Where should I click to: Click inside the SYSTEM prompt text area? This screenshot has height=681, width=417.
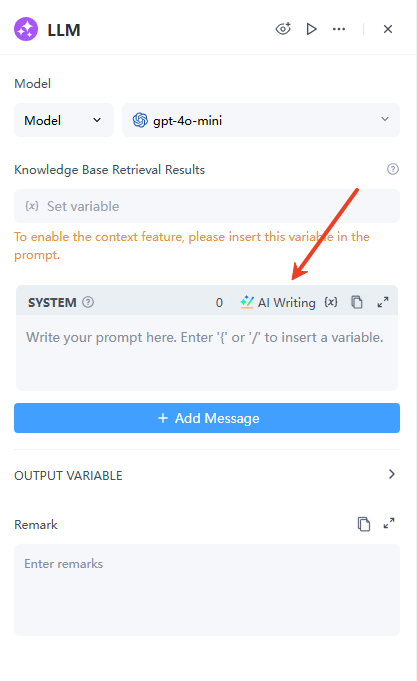click(x=207, y=352)
